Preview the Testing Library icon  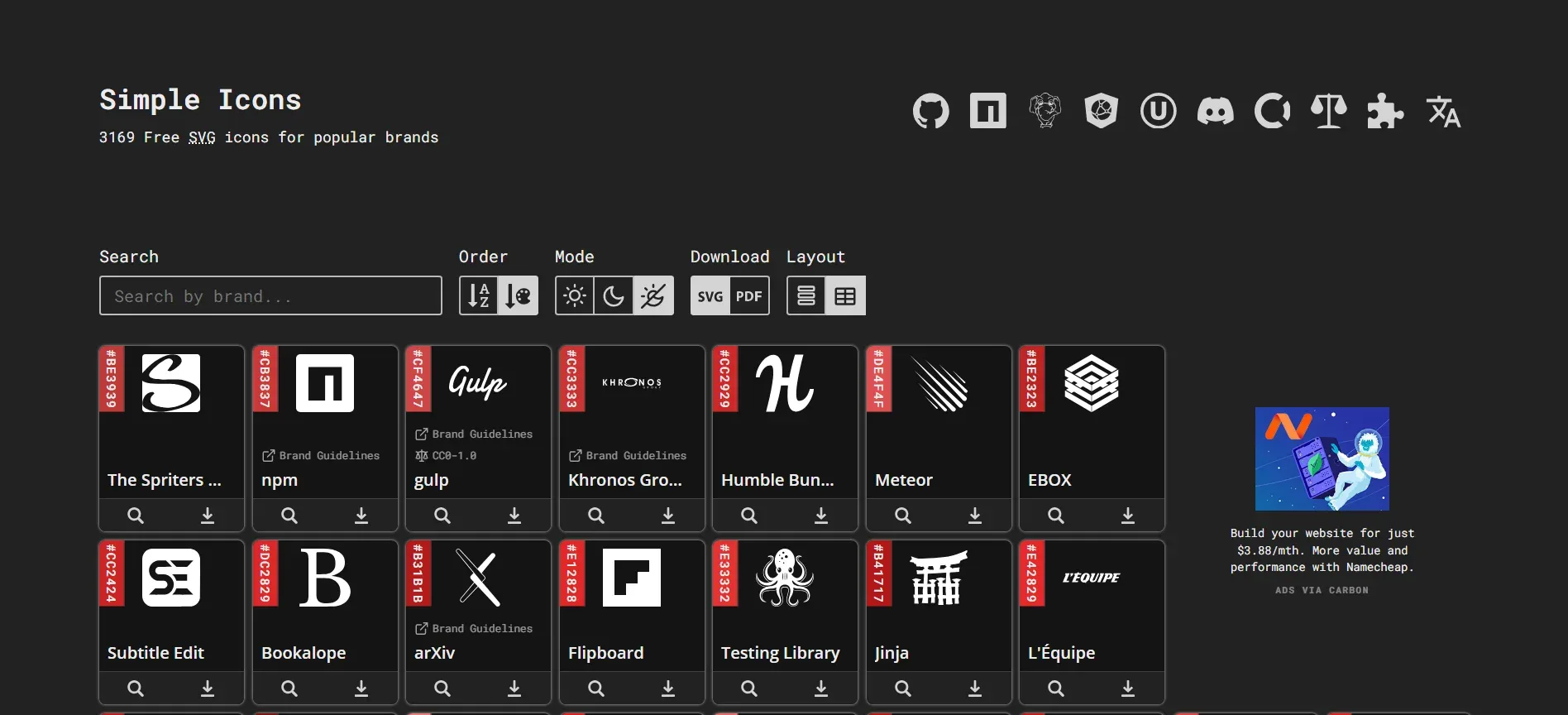click(x=749, y=689)
